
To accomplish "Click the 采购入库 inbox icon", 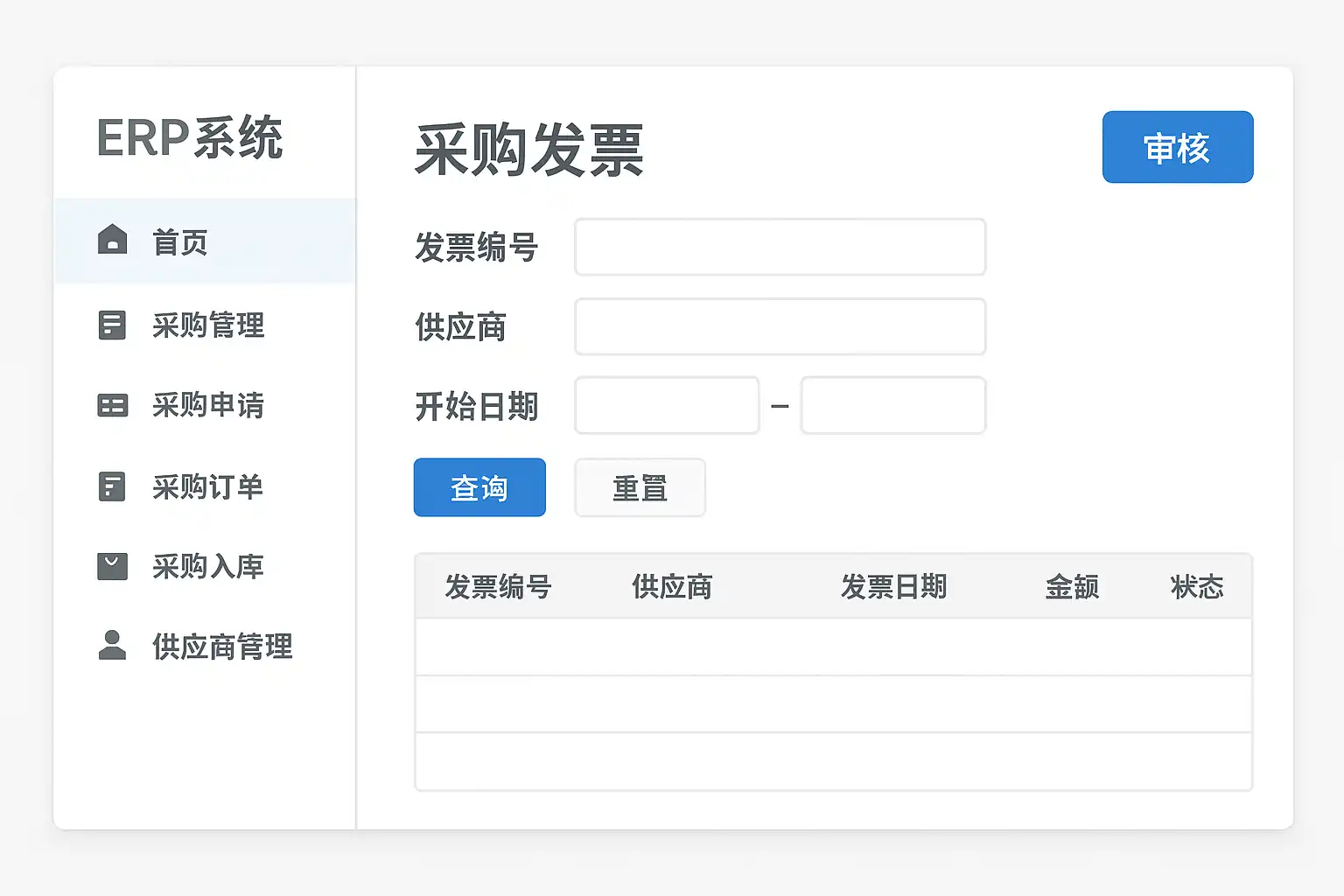I will click(x=112, y=566).
